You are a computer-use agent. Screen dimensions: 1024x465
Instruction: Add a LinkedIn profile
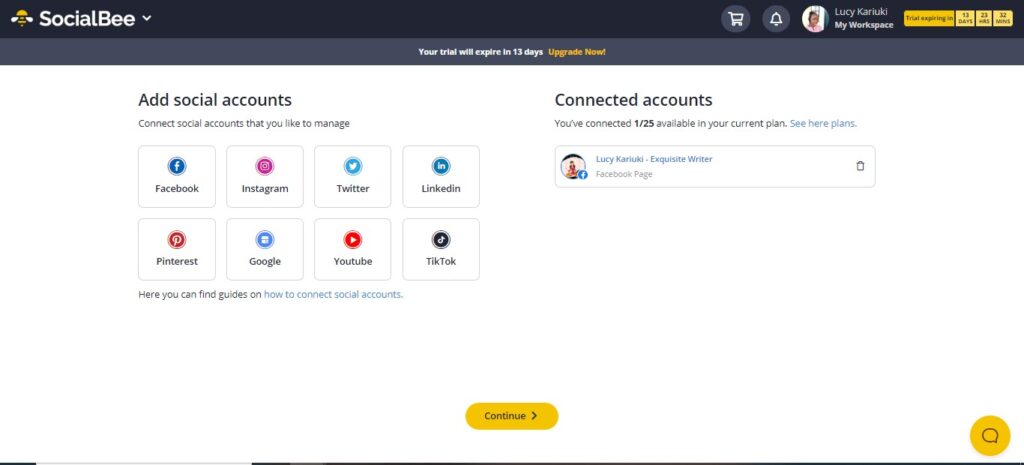441,176
